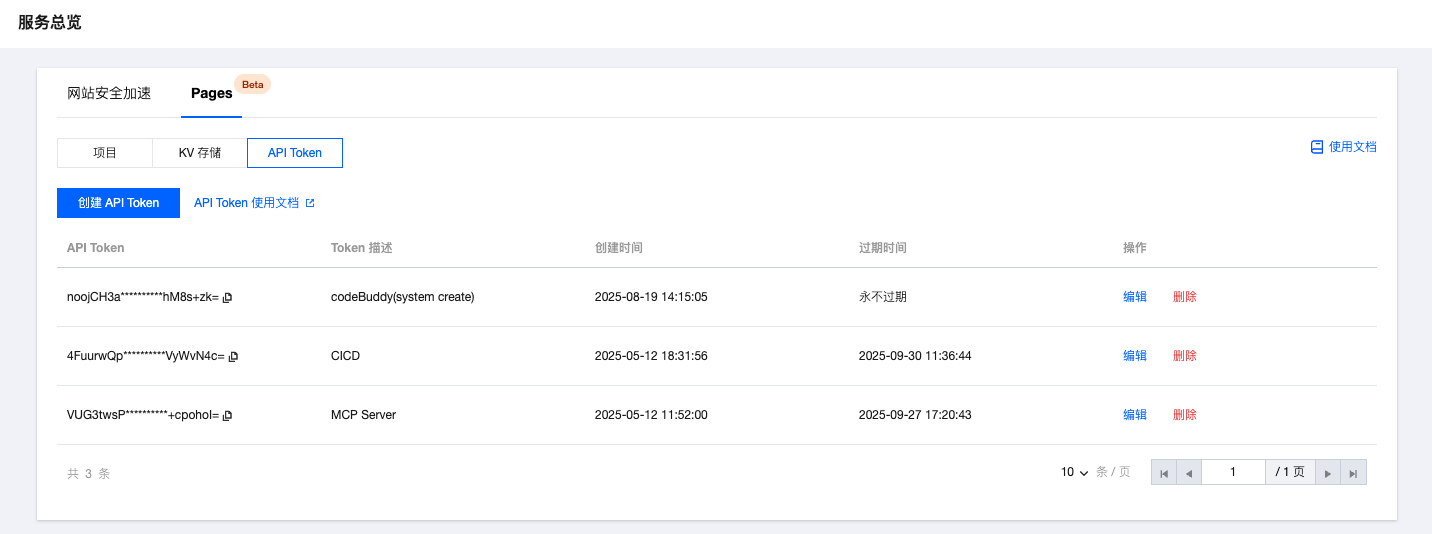This screenshot has height=534, width=1432.
Task: Open the KV 存储 sub-tab
Action: [200, 153]
